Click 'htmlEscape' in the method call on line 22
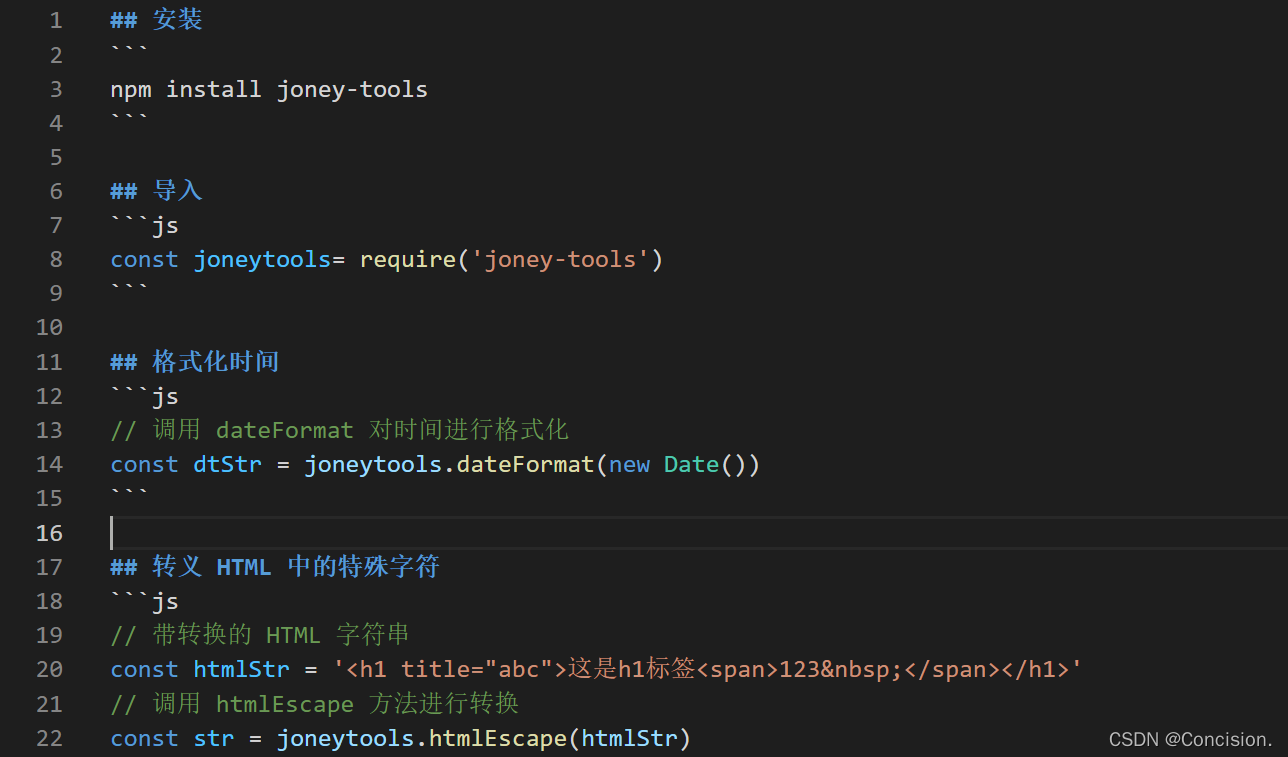Image resolution: width=1288 pixels, height=757 pixels. coord(498,738)
